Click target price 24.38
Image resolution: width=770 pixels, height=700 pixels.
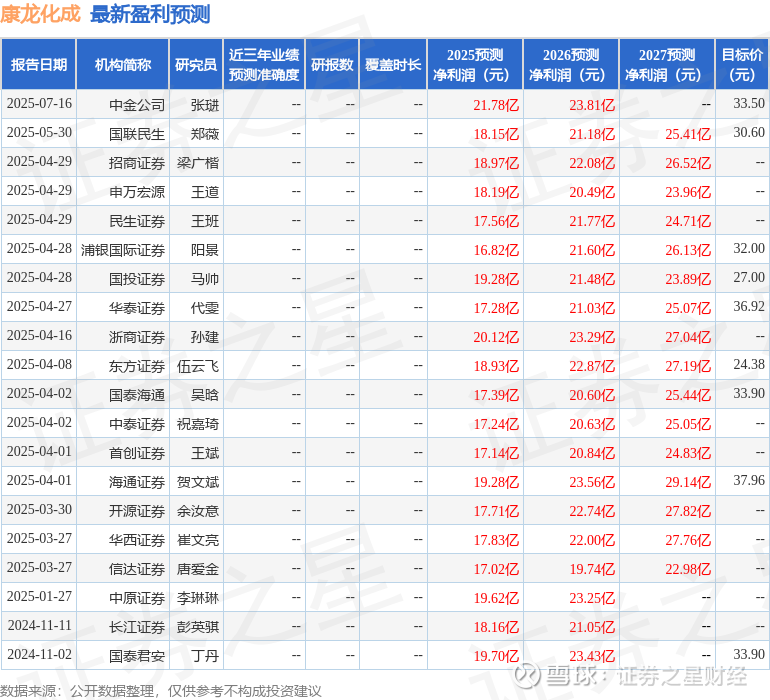pos(749,364)
